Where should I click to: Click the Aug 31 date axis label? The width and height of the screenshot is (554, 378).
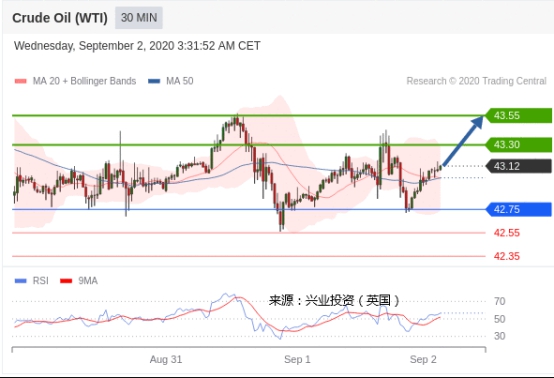coord(166,360)
